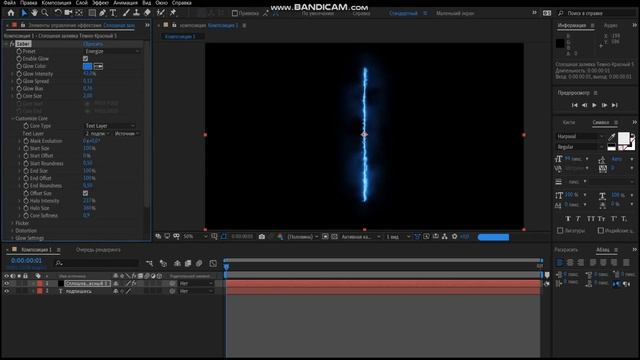This screenshot has width=640, height=360.
Task: Select the Type text tool
Action: point(113,13)
